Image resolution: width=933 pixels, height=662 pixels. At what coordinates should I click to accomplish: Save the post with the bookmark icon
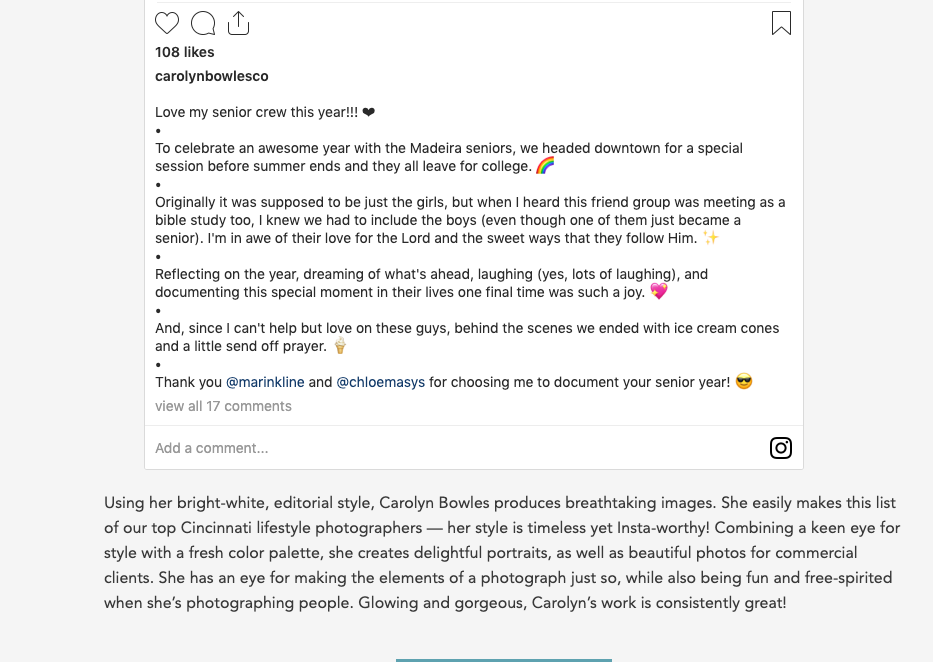tap(781, 23)
